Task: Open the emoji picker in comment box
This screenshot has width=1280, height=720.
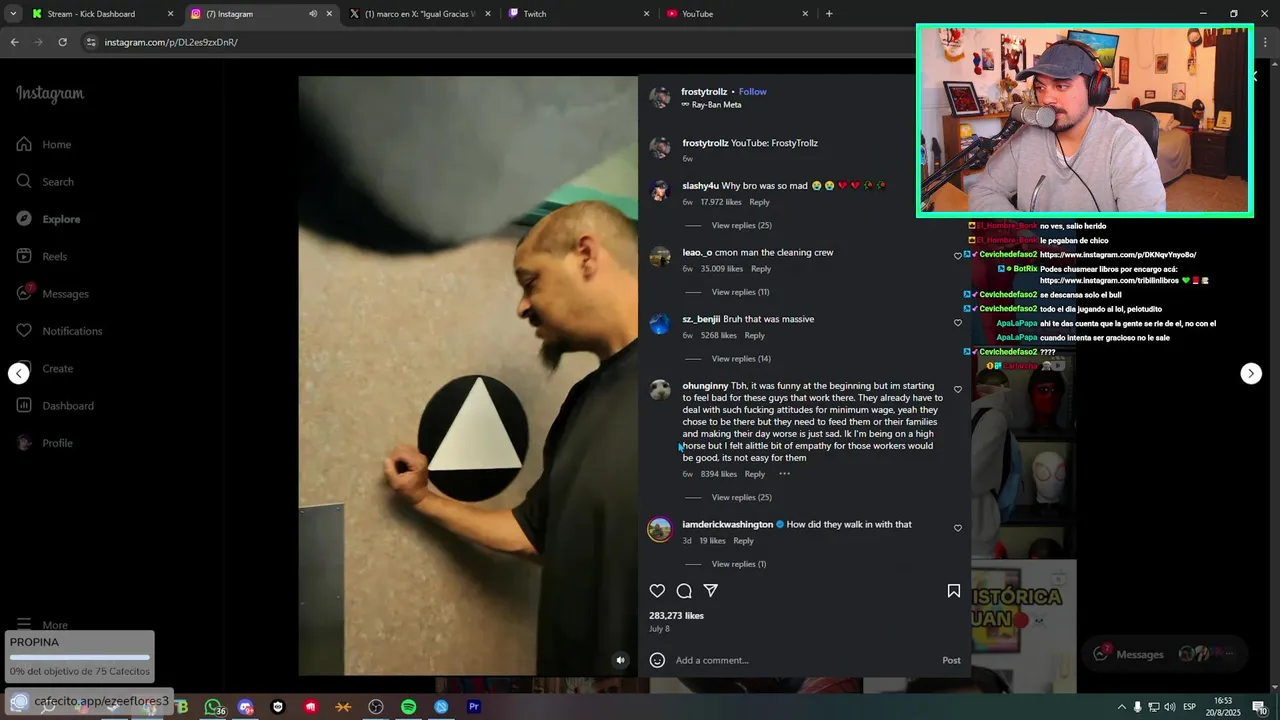Action: click(657, 660)
